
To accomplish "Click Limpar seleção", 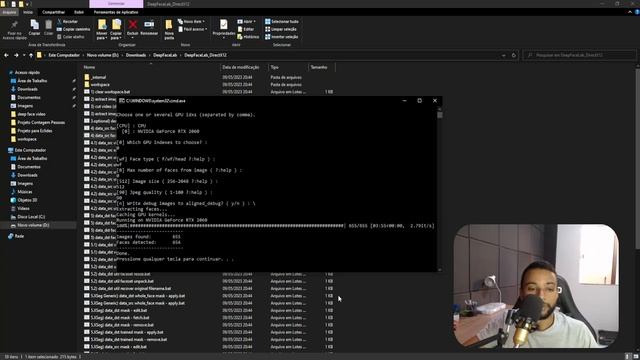I will point(281,29).
